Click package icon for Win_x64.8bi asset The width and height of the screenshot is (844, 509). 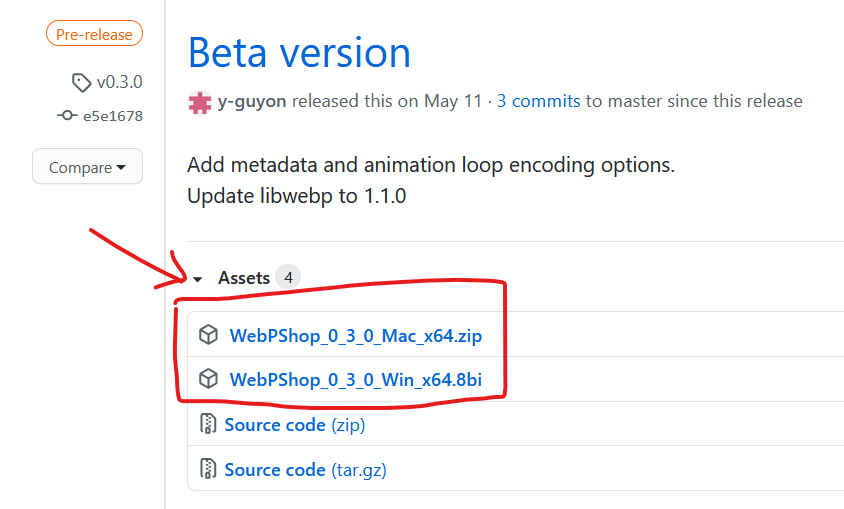tap(208, 379)
